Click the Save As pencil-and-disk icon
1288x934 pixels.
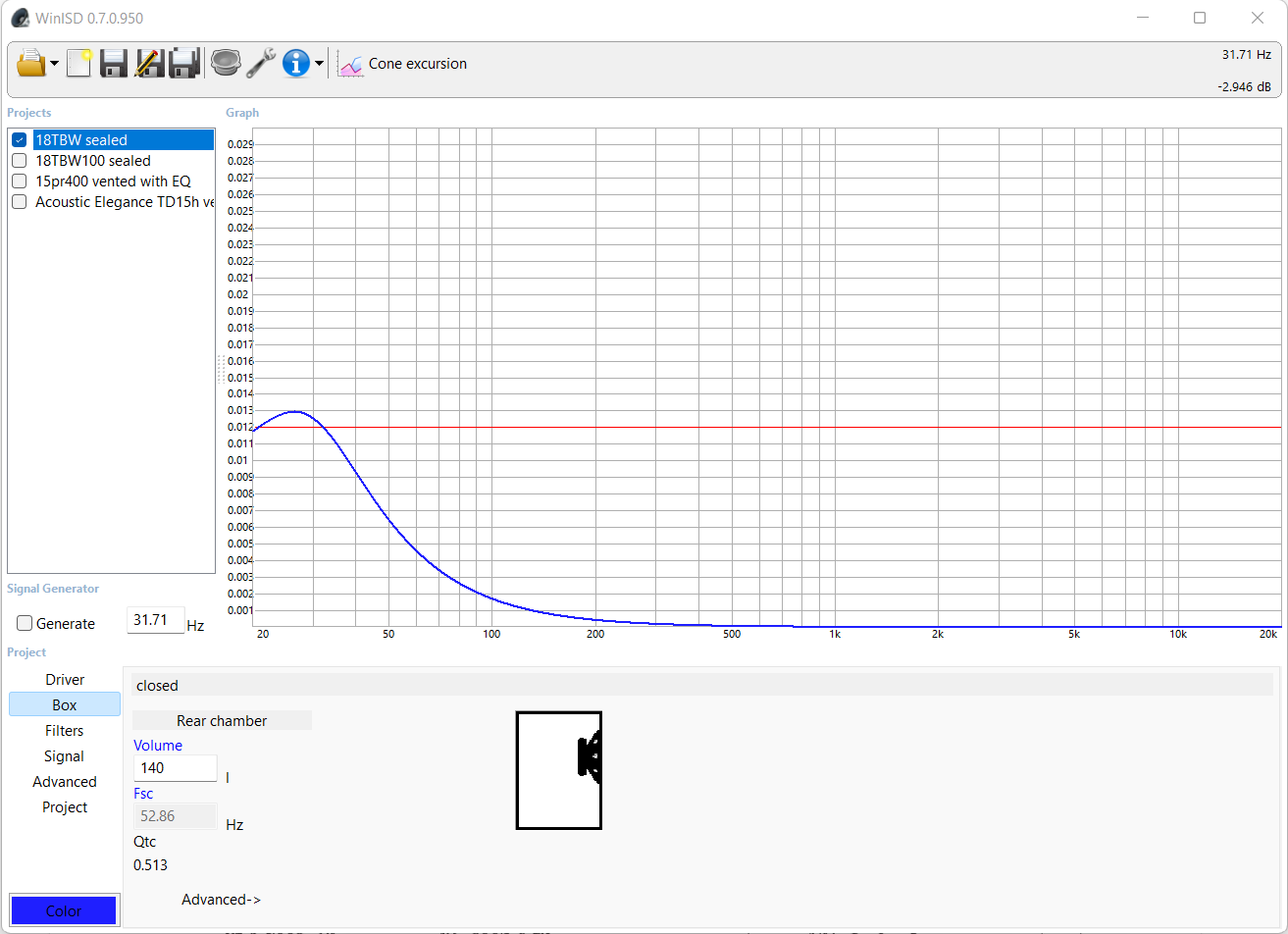(x=149, y=64)
